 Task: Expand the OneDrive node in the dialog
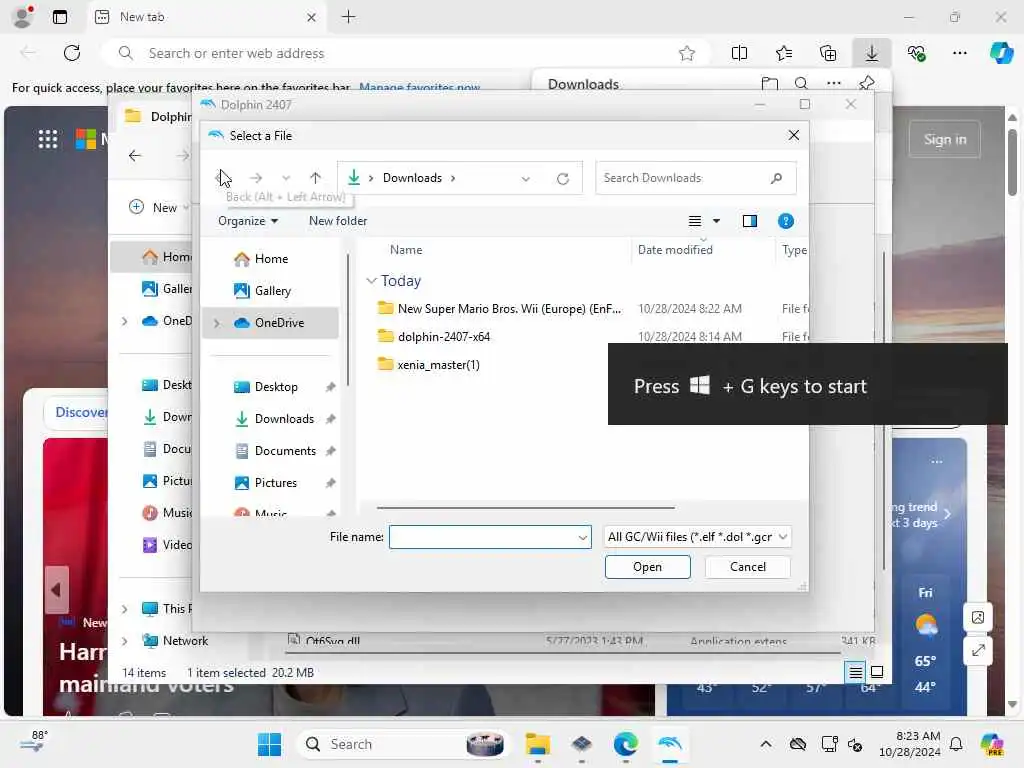(217, 323)
